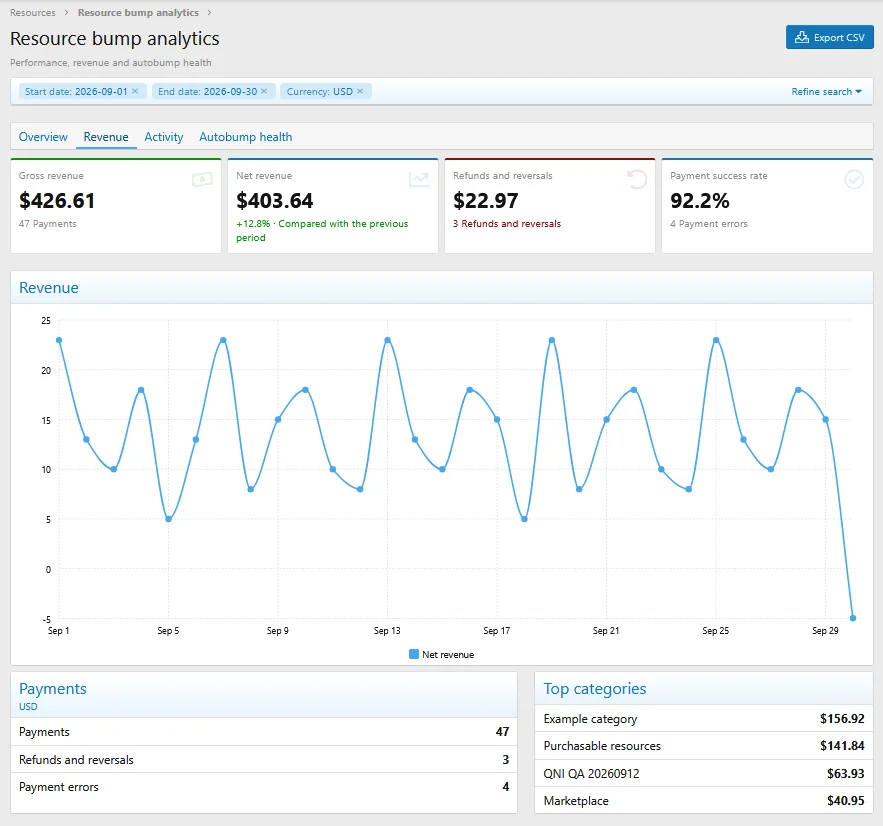Viewport: 883px width, 826px height.
Task: Remove the End date filter chip
Action: click(x=264, y=91)
